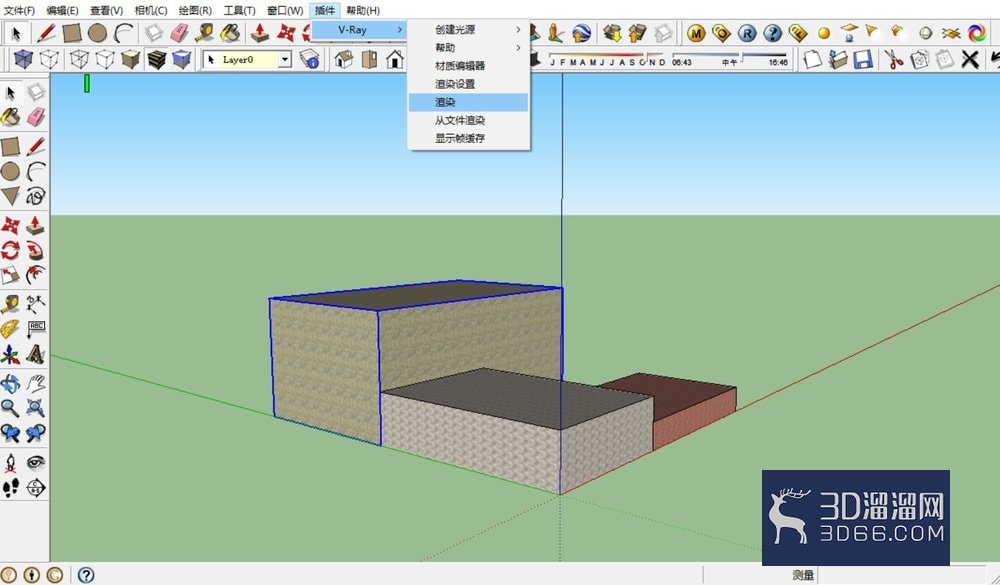This screenshot has height=585, width=1000.
Task: Select the Section Plane tool
Action: [x=36, y=488]
